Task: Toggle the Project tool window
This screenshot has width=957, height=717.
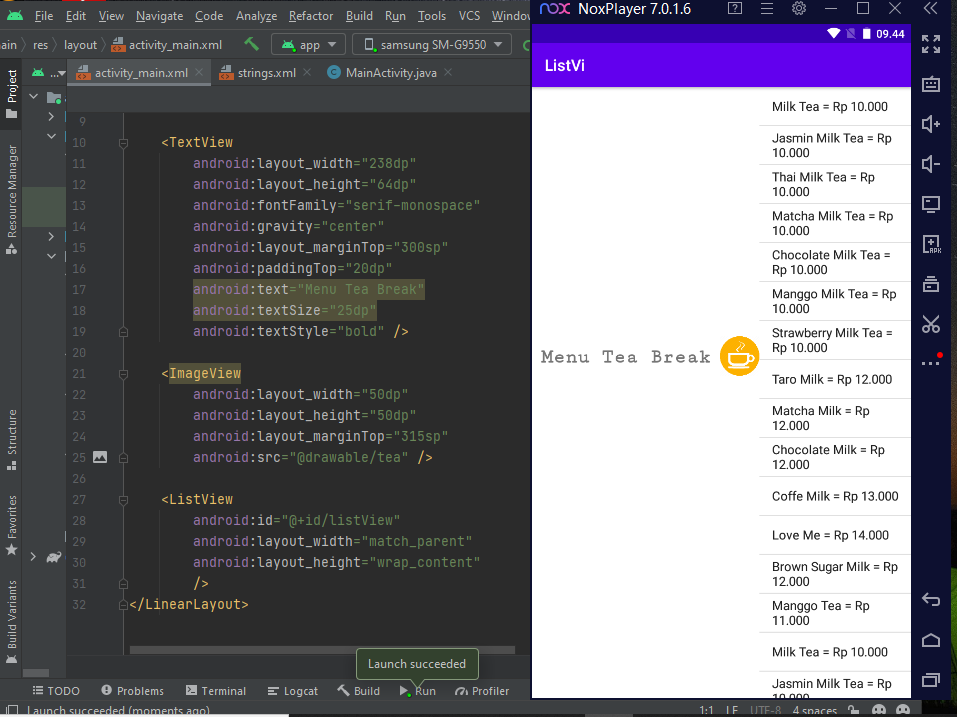Action: [x=11, y=93]
